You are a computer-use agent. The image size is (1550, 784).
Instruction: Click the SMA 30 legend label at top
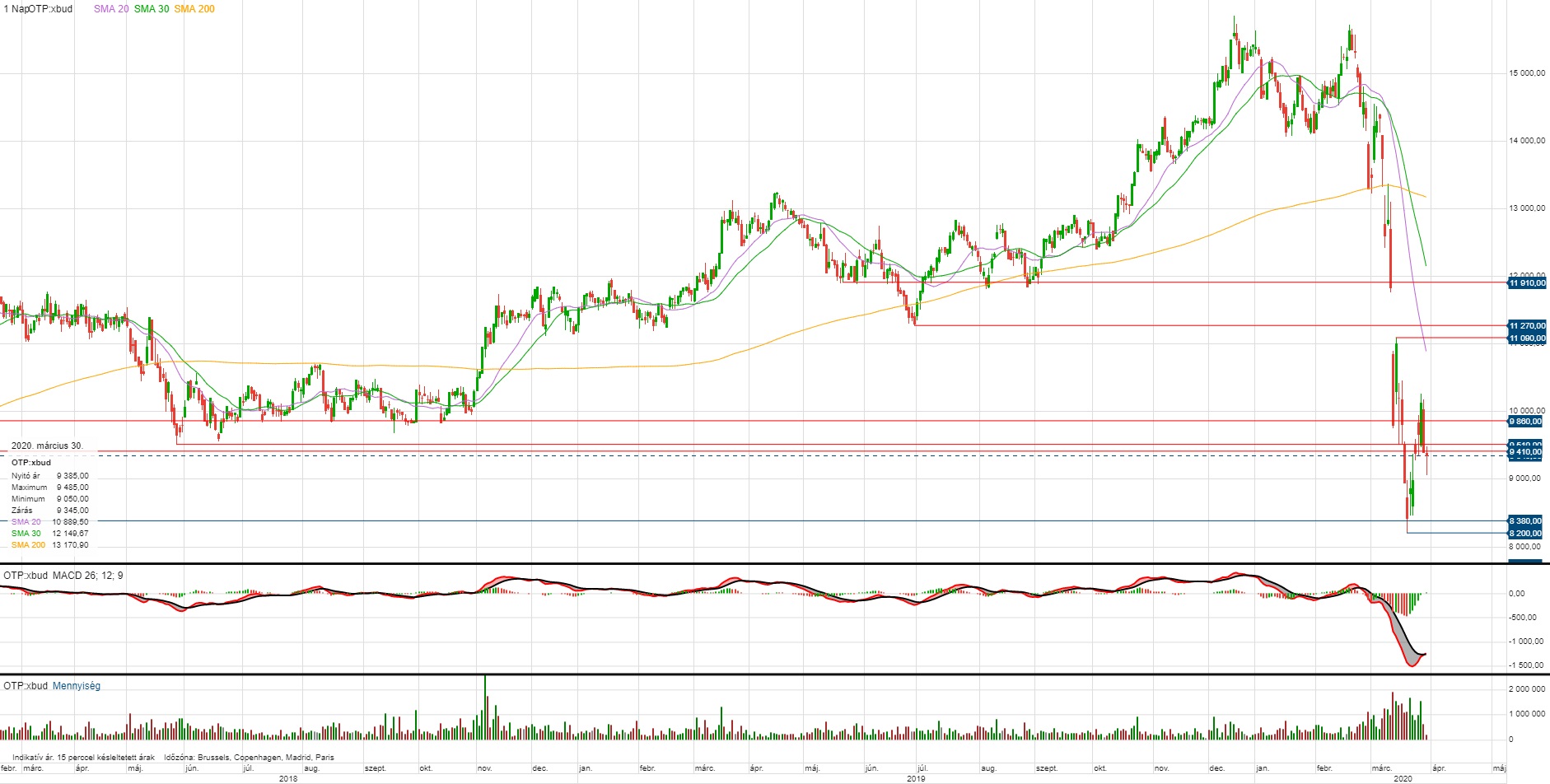152,9
